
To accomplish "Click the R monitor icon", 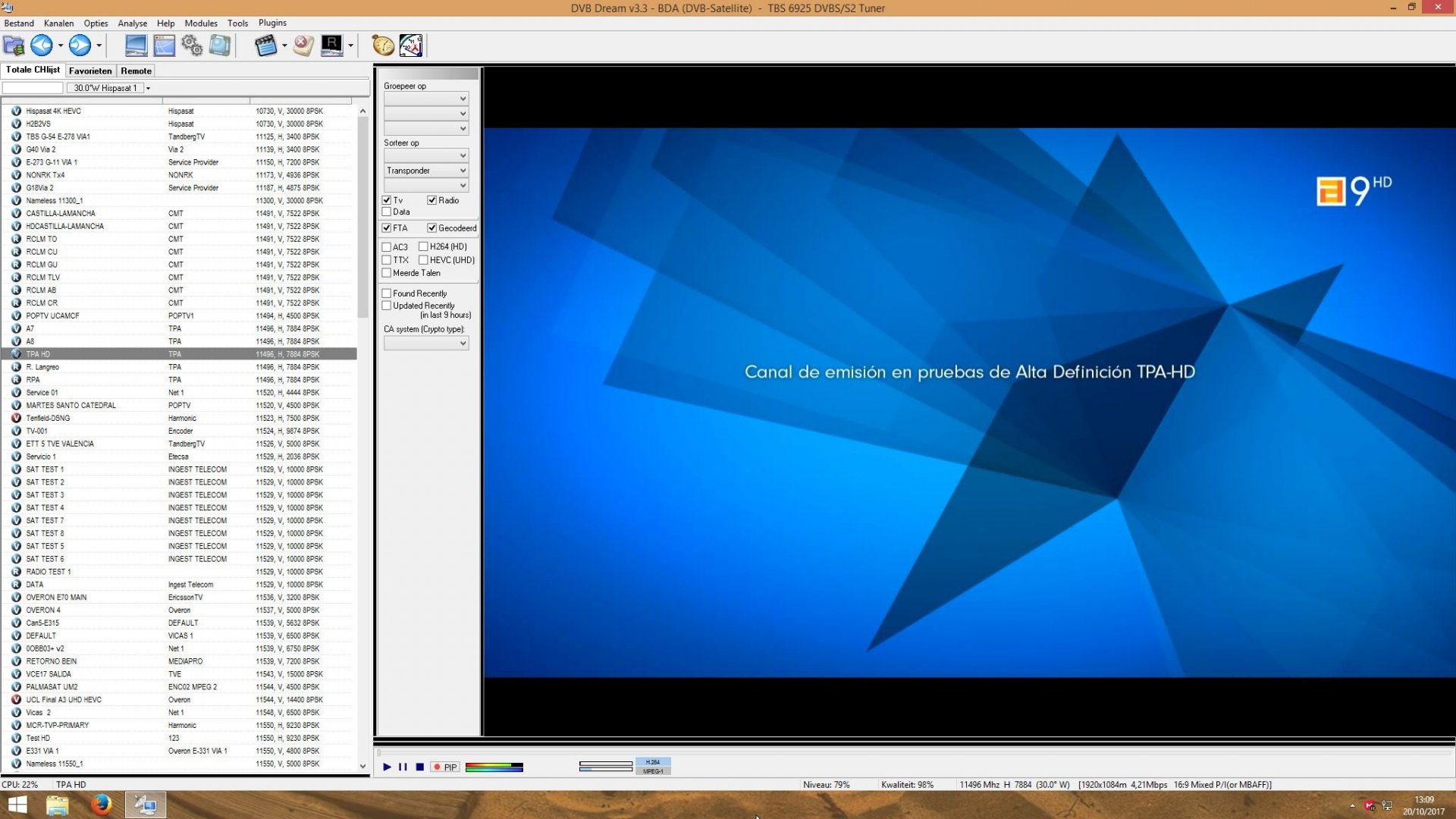I will click(331, 45).
